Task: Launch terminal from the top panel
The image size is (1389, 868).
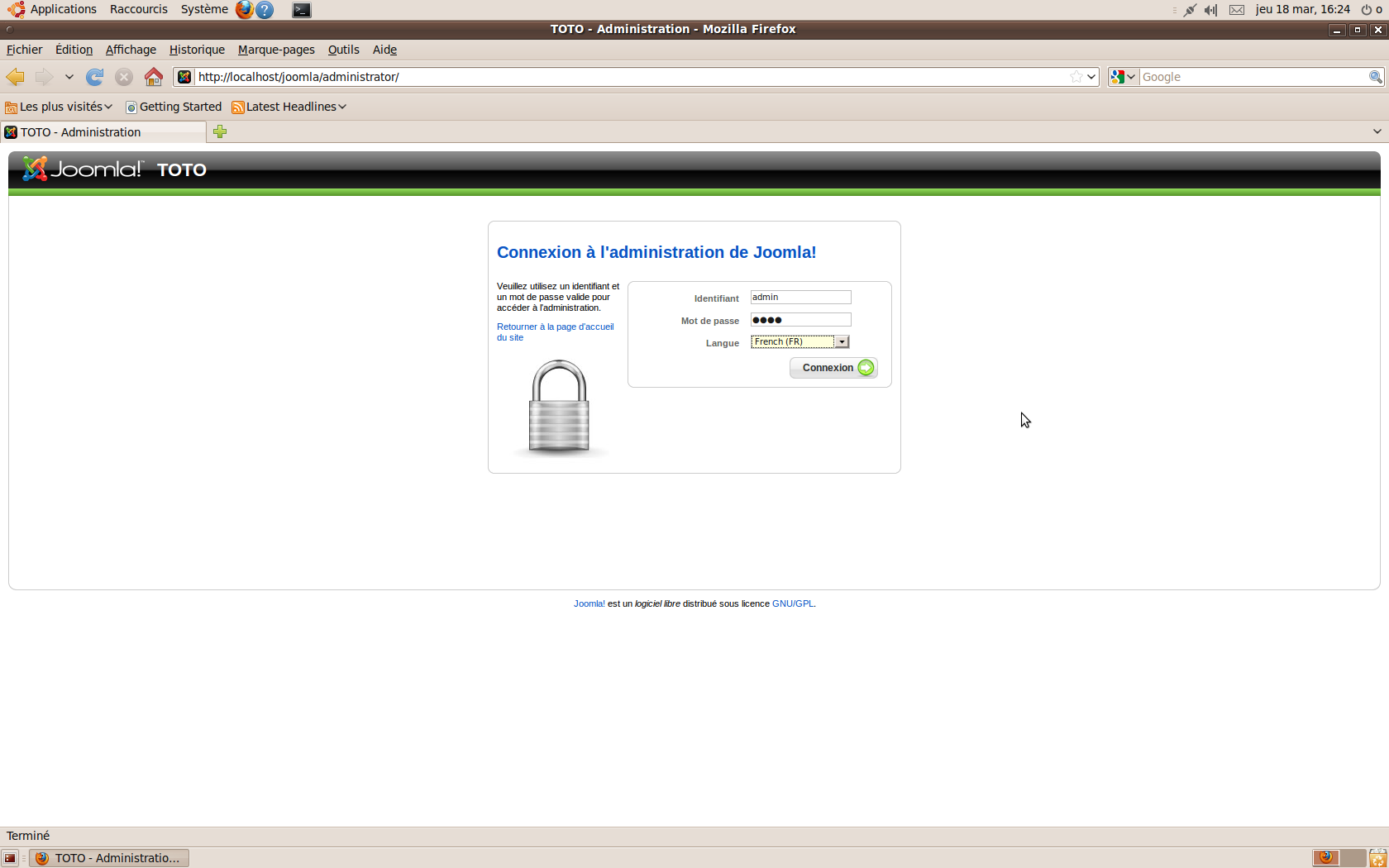Action: coord(302,10)
